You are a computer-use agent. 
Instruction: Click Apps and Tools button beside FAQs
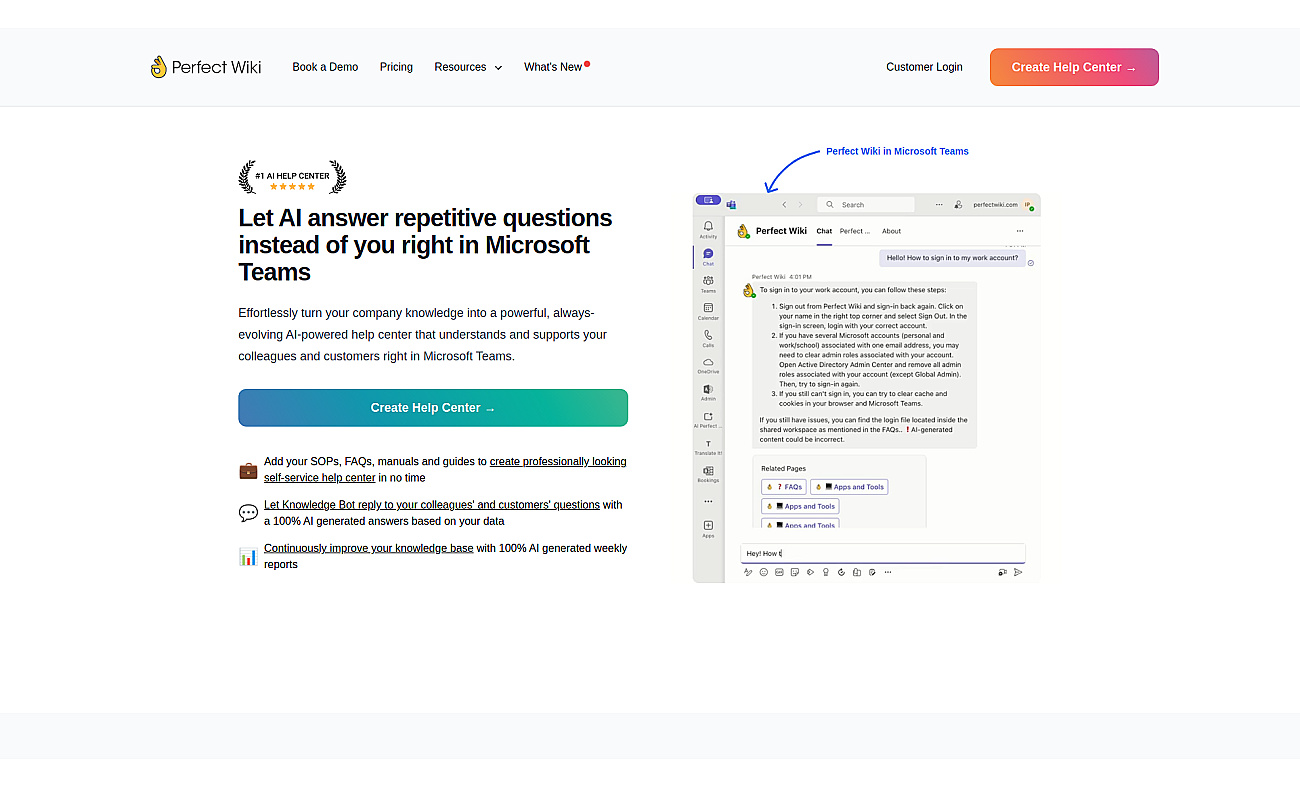tap(849, 487)
